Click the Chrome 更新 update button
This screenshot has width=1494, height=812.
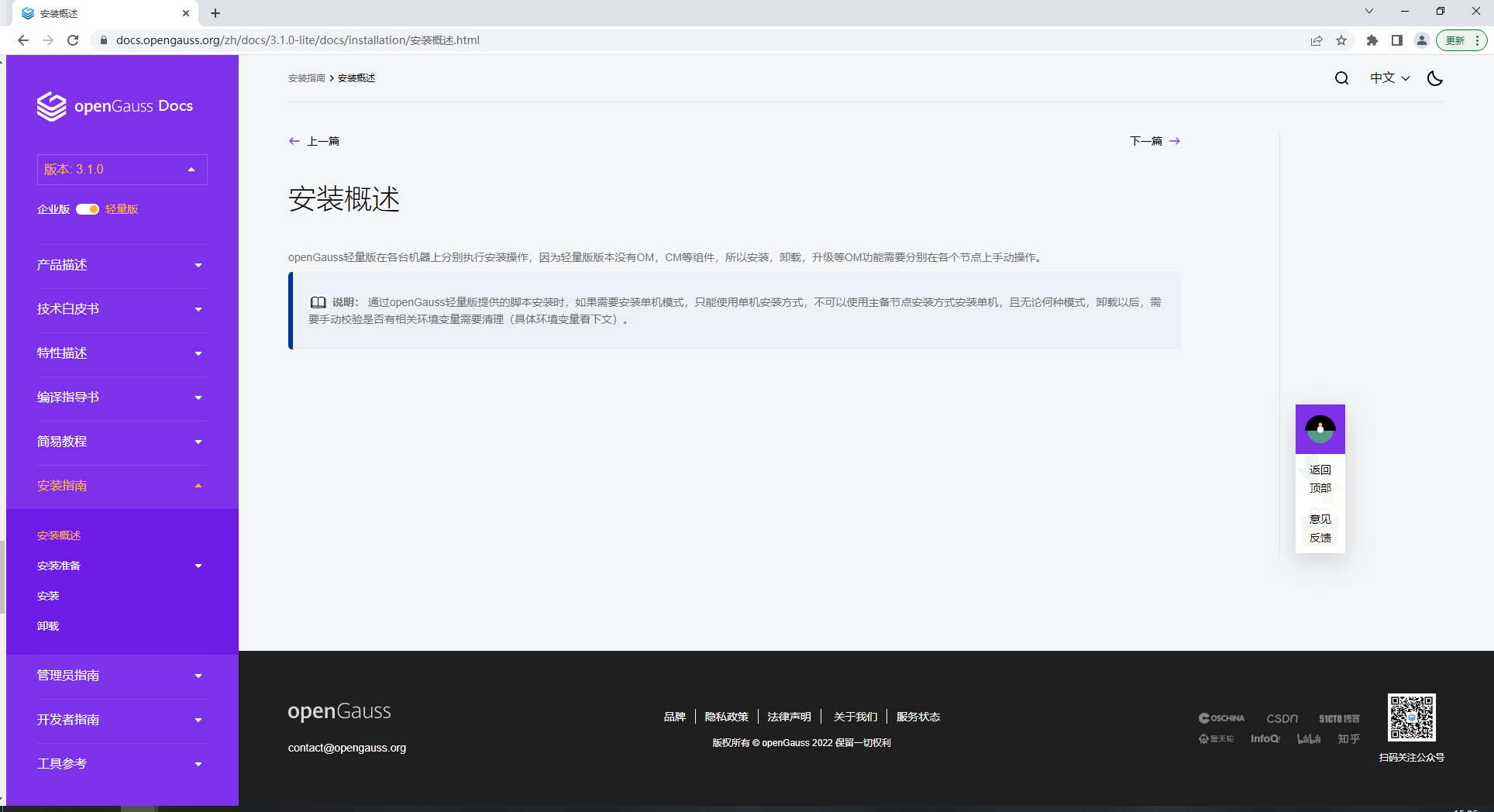click(1461, 40)
